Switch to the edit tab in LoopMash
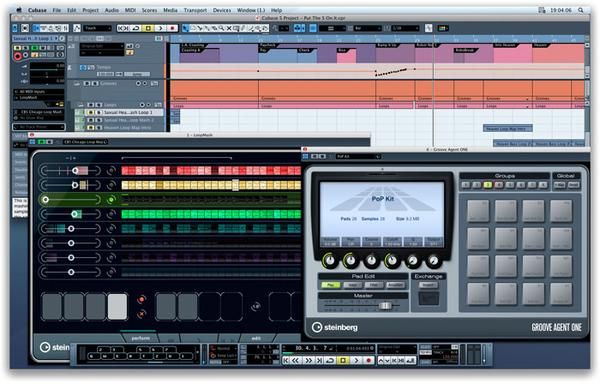 (x=256, y=338)
